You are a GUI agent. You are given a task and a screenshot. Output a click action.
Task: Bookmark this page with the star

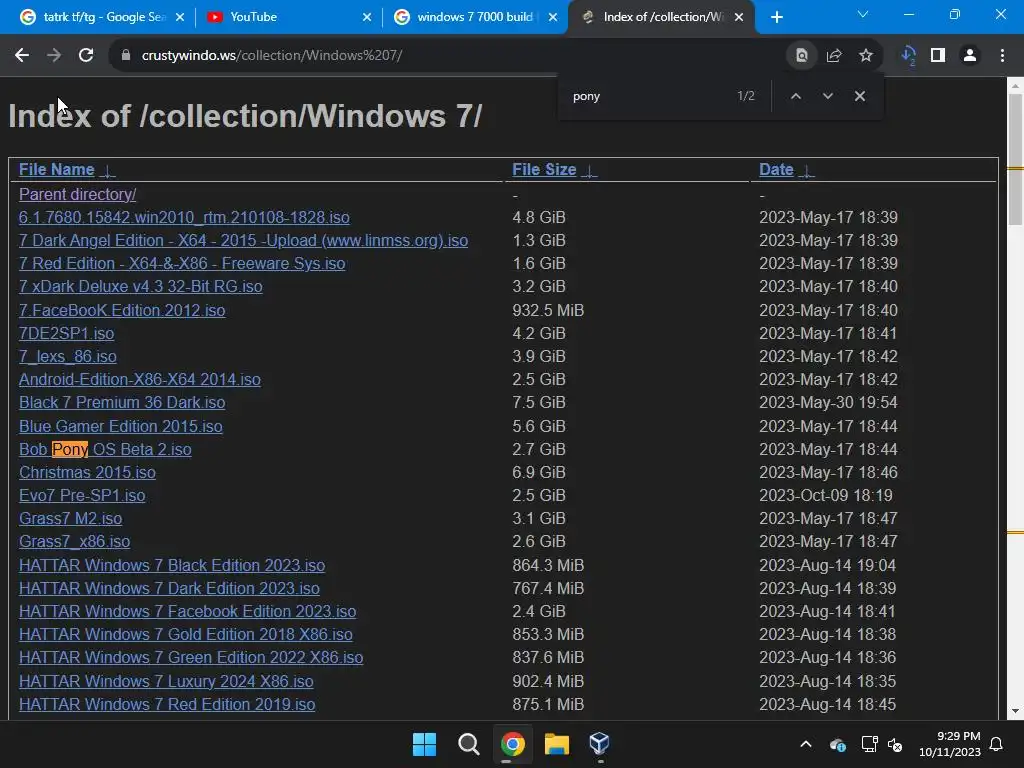pos(866,56)
